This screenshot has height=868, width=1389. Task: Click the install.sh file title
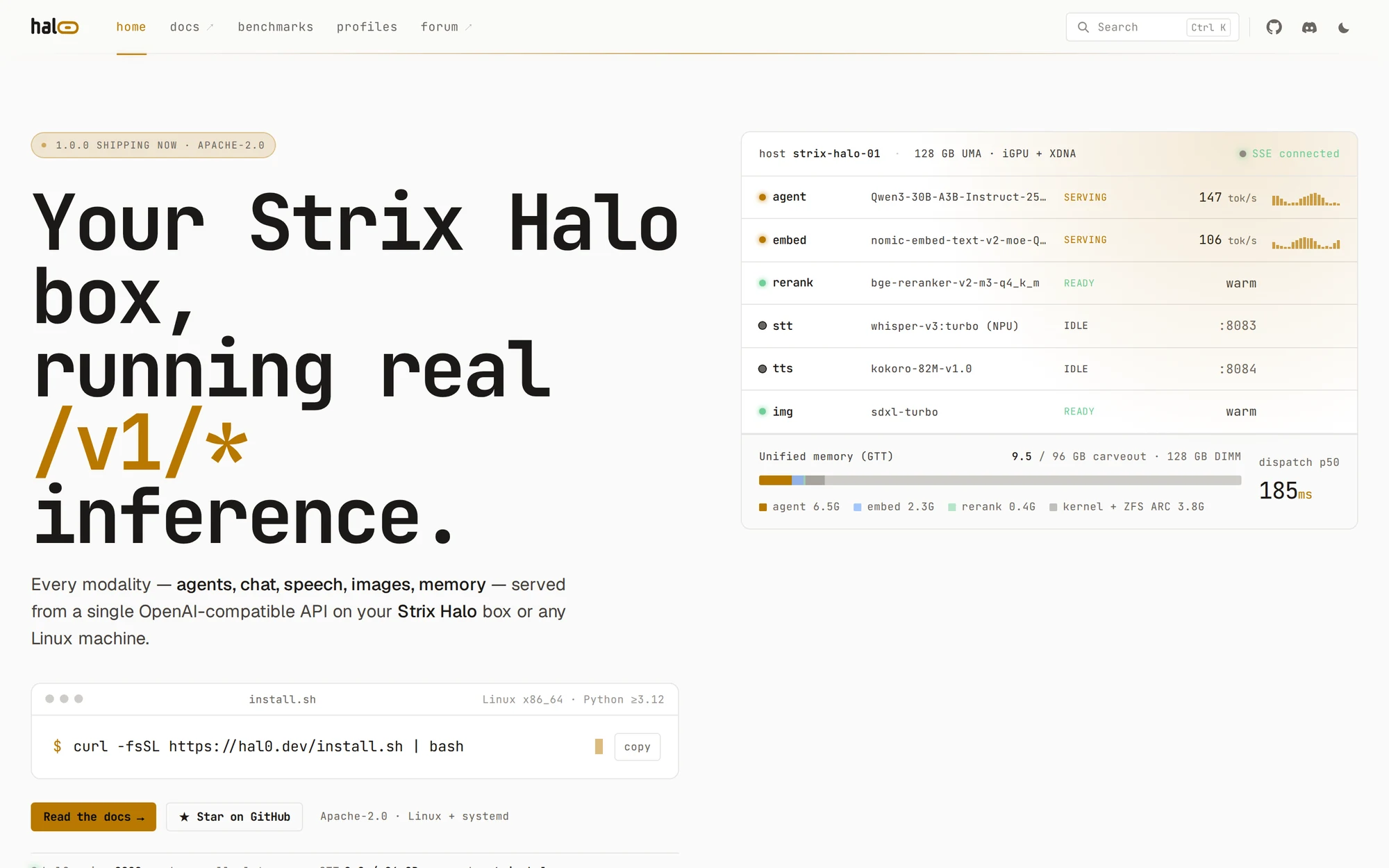[x=282, y=699]
